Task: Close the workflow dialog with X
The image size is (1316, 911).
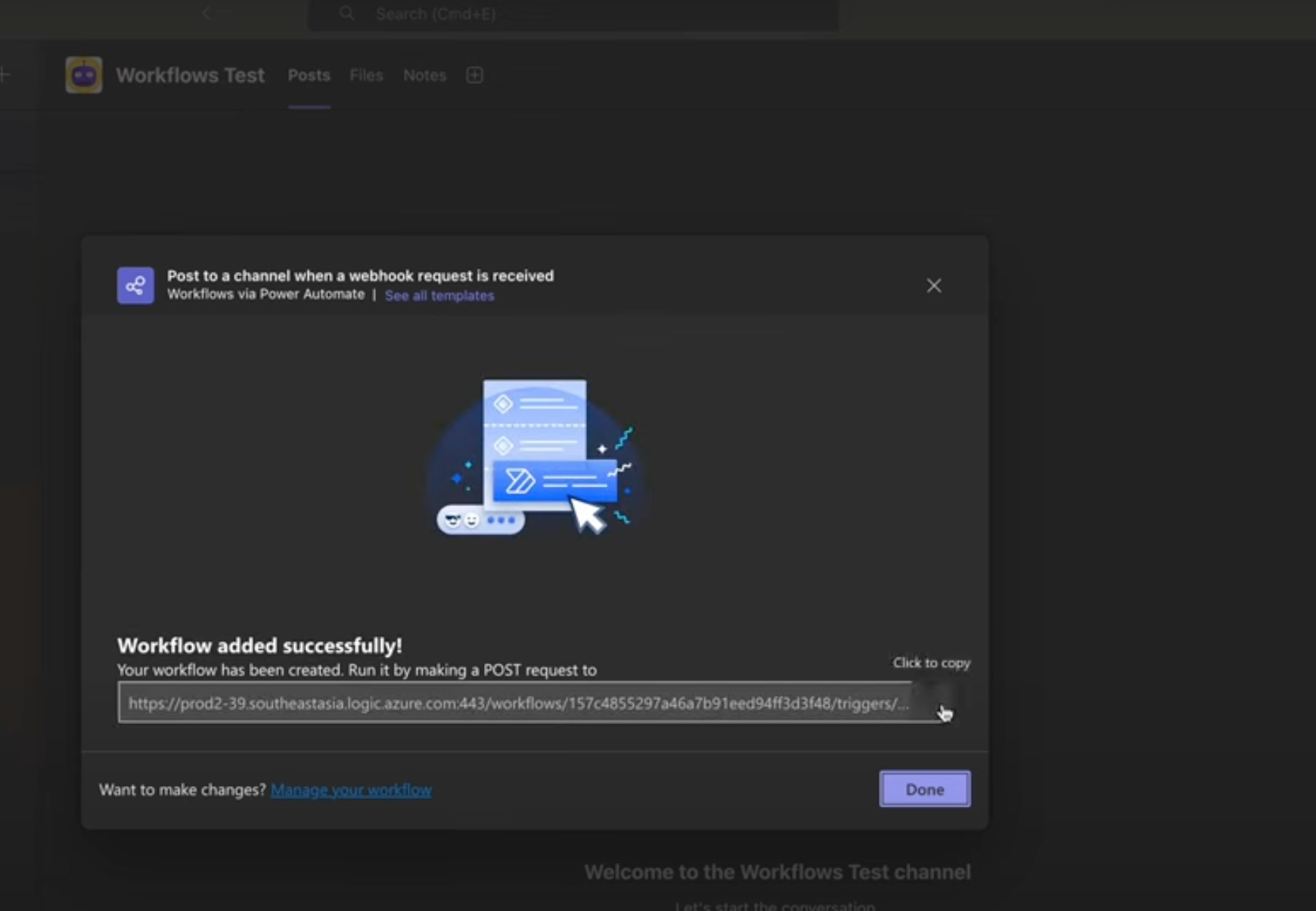Action: pyautogui.click(x=934, y=285)
